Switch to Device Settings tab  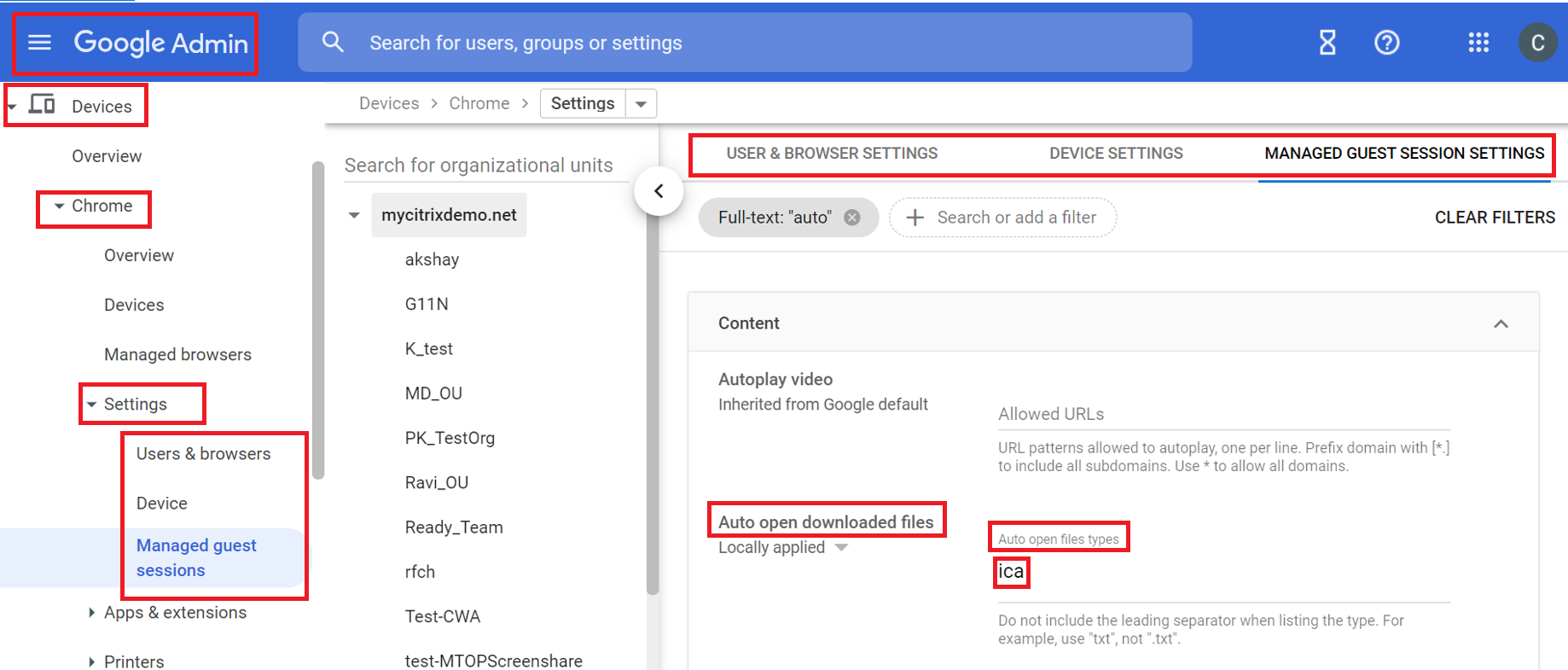point(1116,154)
